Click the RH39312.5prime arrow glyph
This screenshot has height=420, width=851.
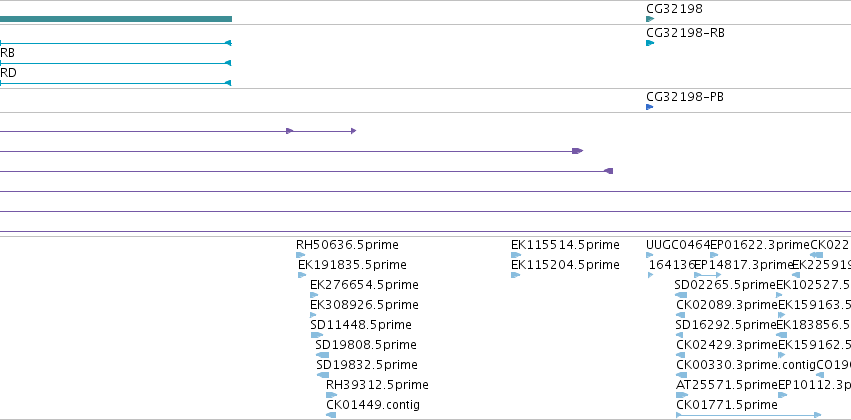pos(331,395)
